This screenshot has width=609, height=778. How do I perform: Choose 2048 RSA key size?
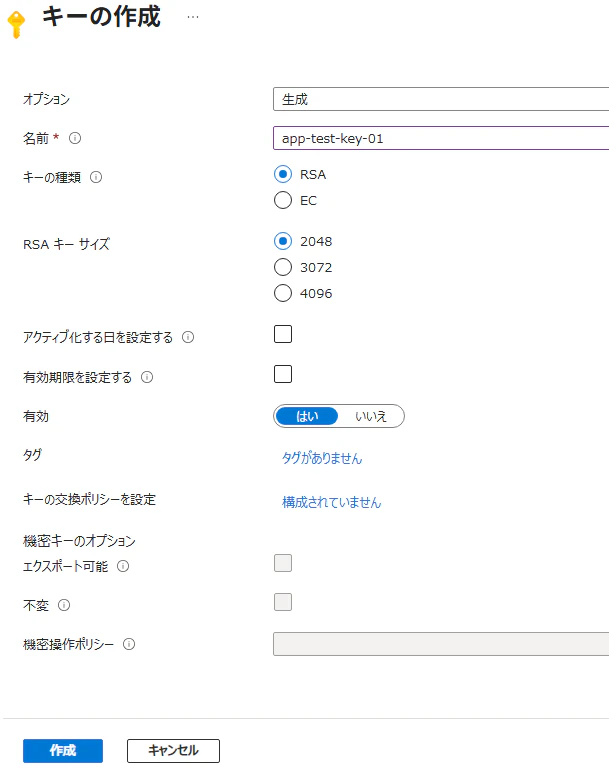pos(283,242)
